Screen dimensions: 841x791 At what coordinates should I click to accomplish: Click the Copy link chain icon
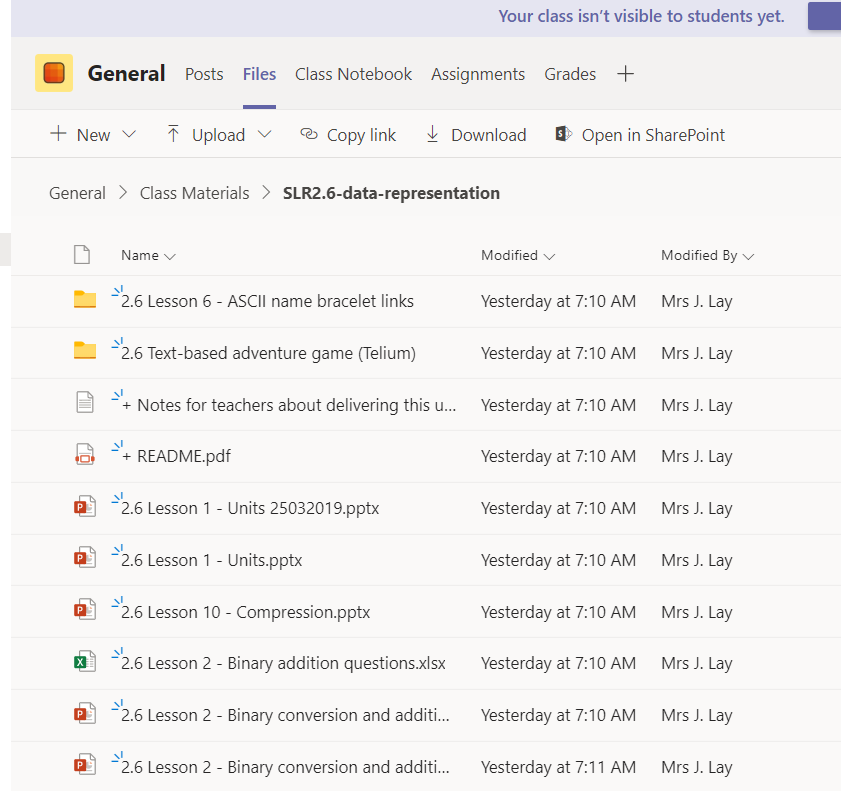(309, 134)
